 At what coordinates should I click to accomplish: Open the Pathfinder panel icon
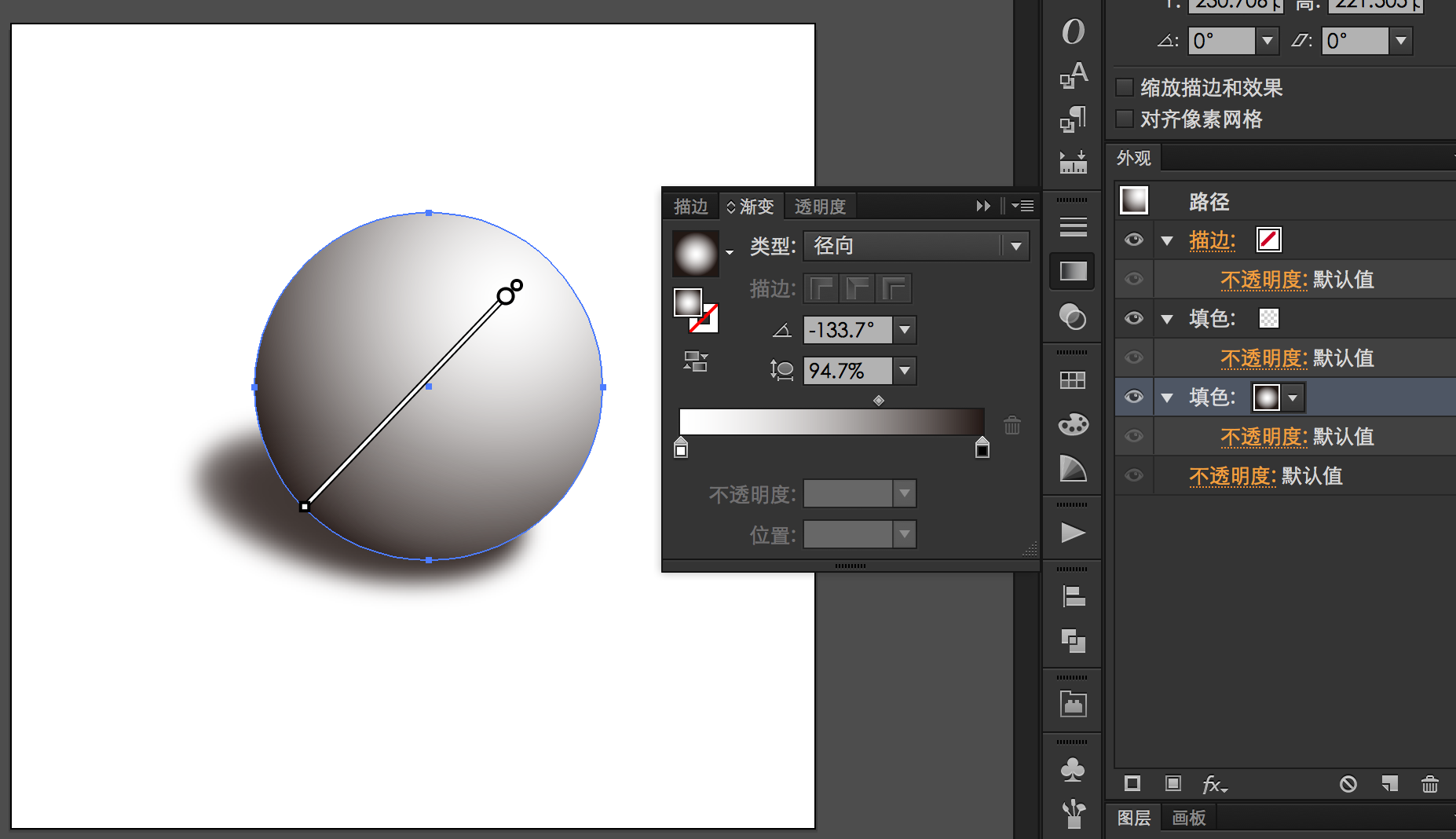(x=1073, y=641)
